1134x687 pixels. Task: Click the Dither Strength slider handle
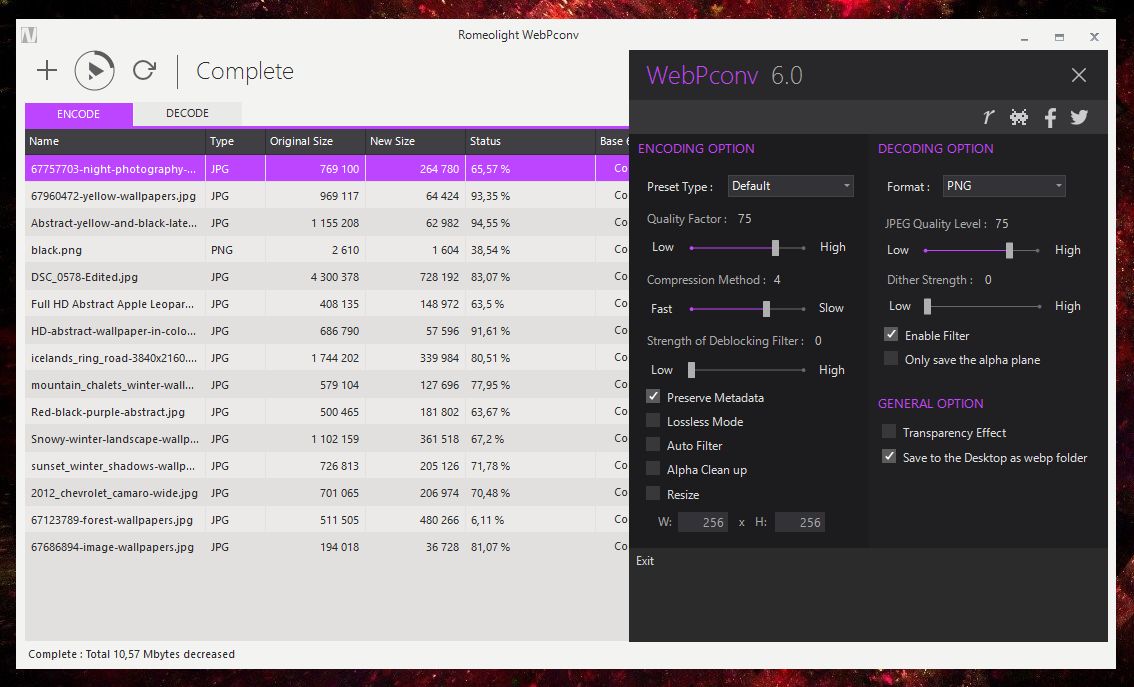(928, 307)
